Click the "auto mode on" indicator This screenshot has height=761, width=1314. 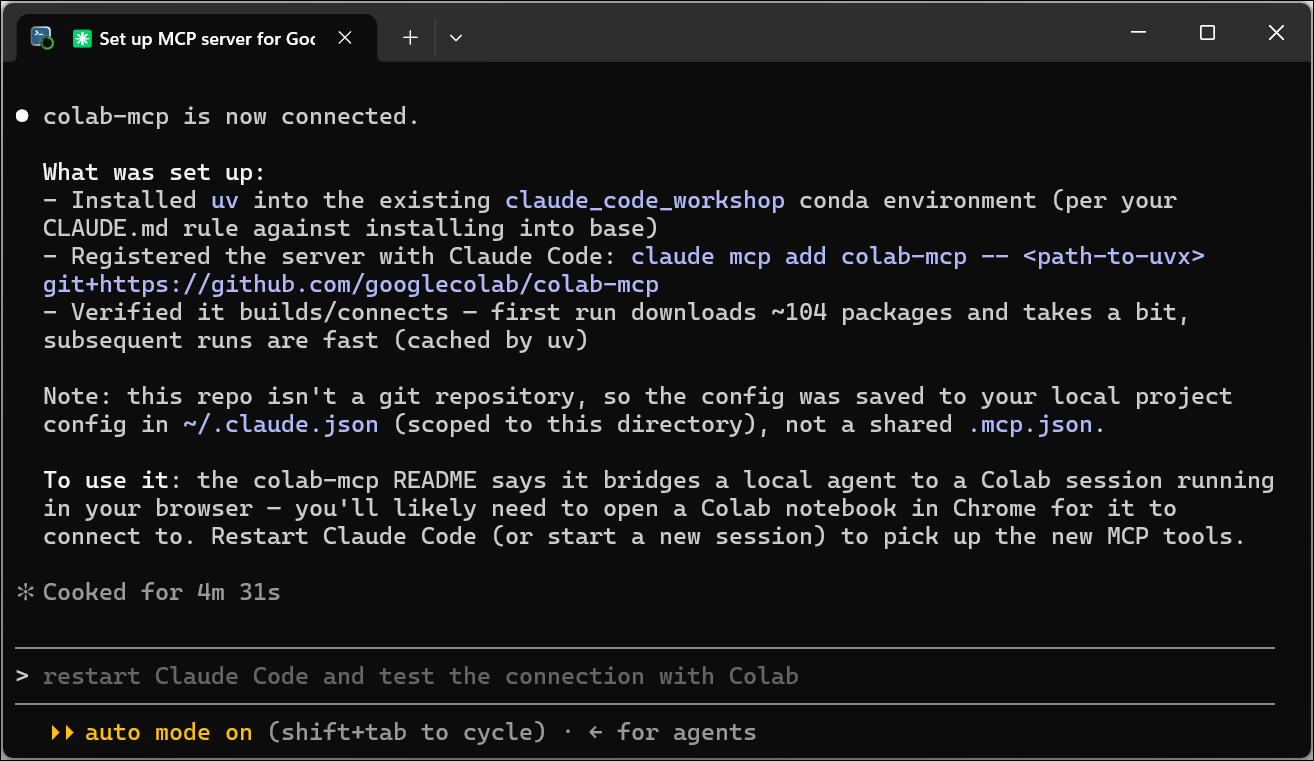tap(168, 732)
